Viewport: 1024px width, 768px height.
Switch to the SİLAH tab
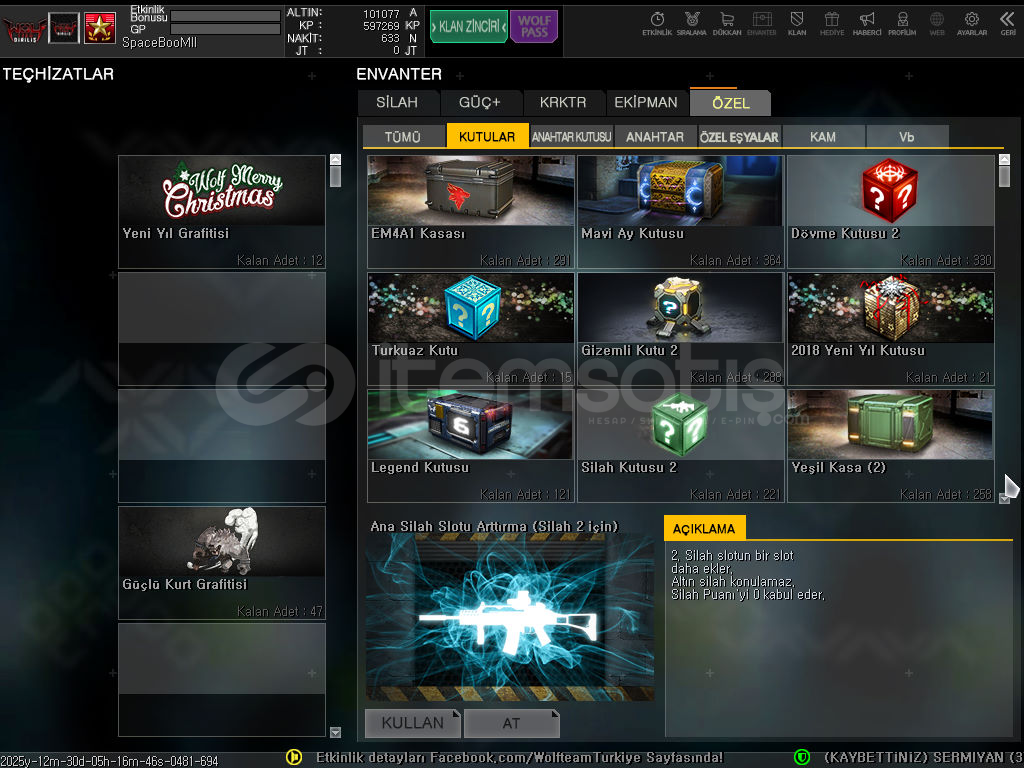tap(398, 103)
